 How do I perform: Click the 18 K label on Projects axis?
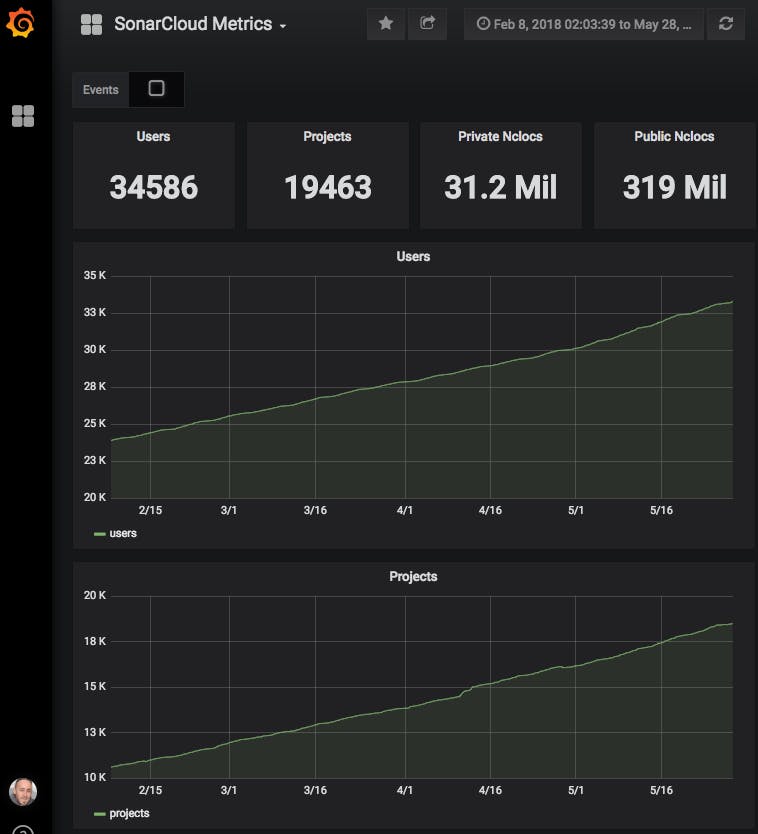pyautogui.click(x=95, y=641)
